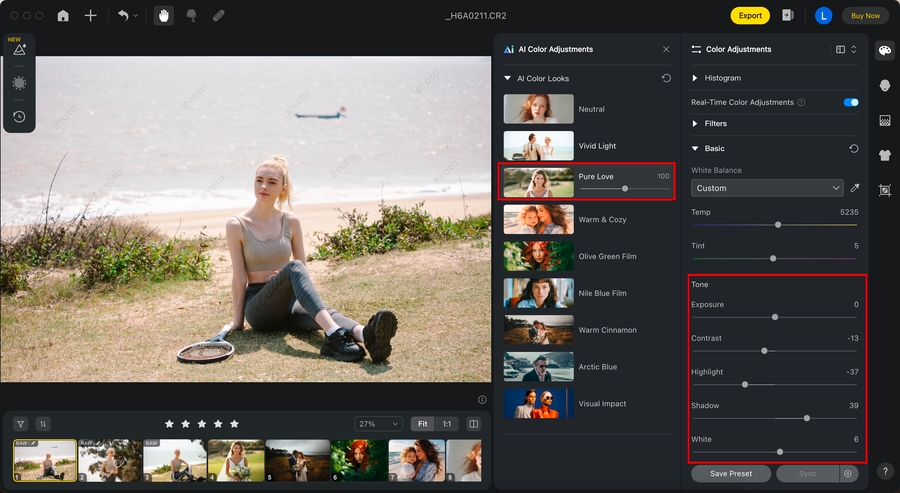
Task: Select the Hand pan tool
Action: click(163, 16)
